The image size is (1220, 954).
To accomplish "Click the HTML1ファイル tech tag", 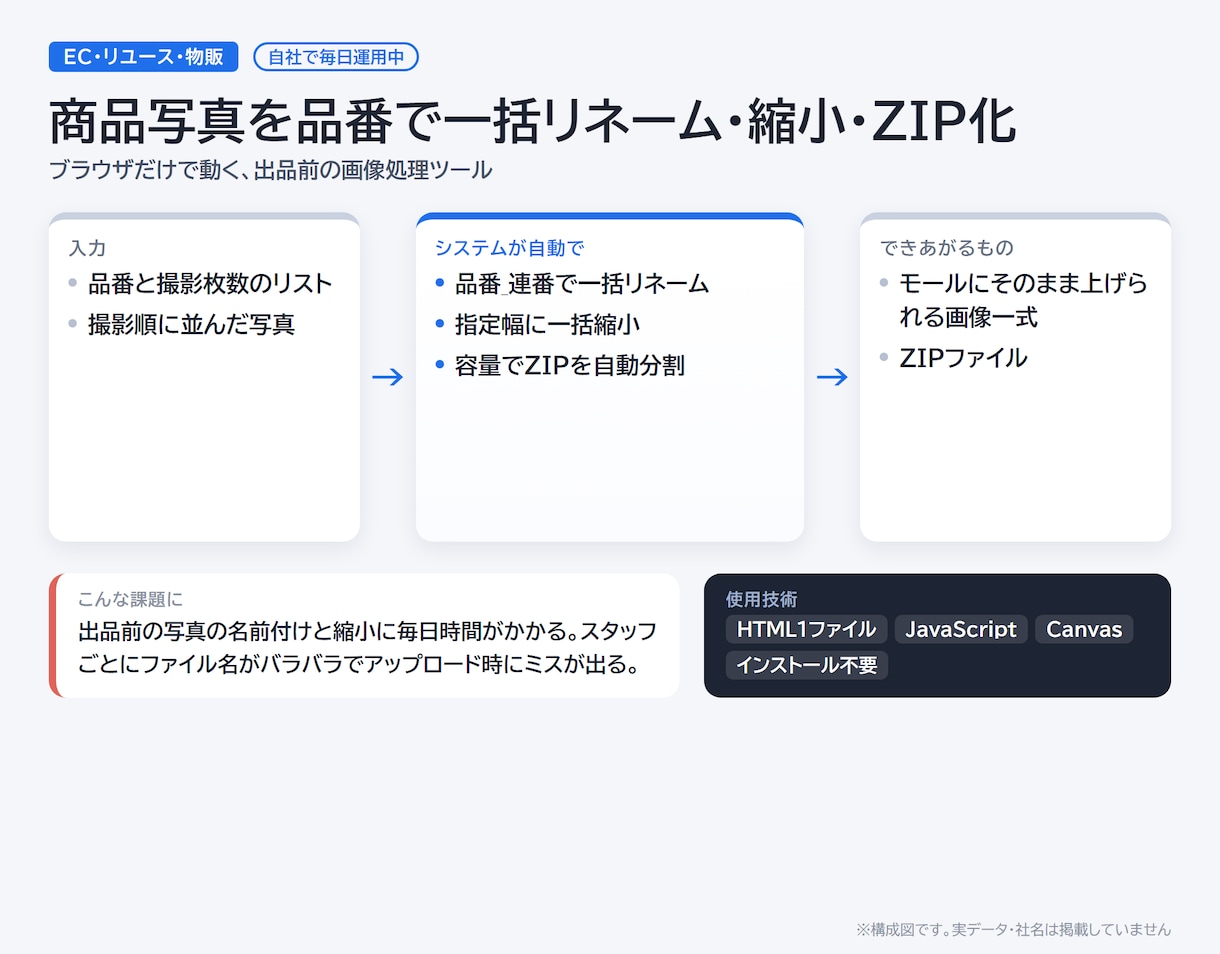I will point(806,629).
